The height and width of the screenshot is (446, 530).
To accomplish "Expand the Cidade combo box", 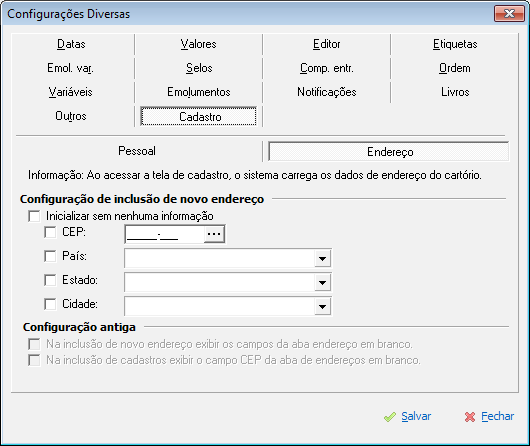I will point(322,306).
